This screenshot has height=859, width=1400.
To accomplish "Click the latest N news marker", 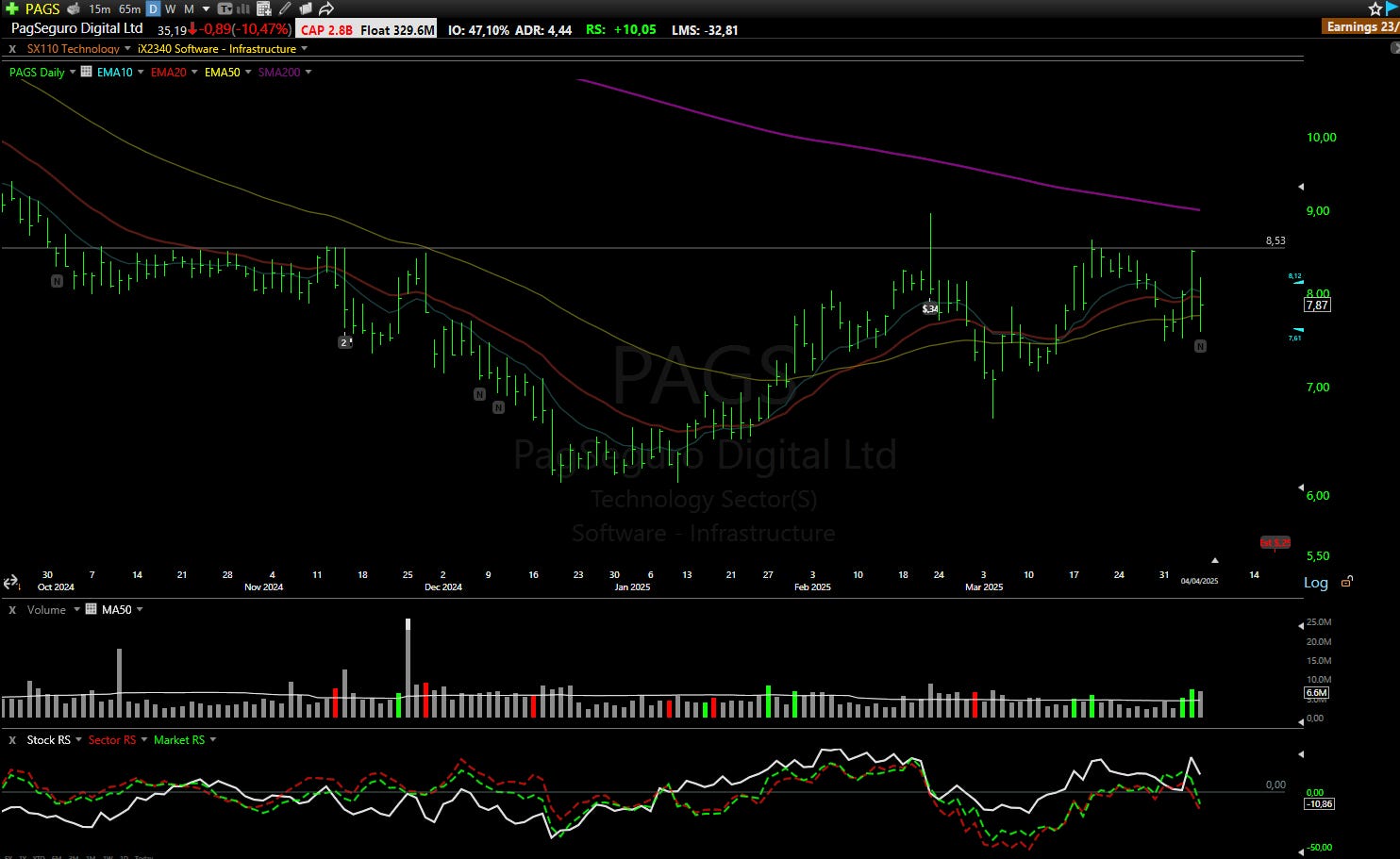I will point(1200,346).
